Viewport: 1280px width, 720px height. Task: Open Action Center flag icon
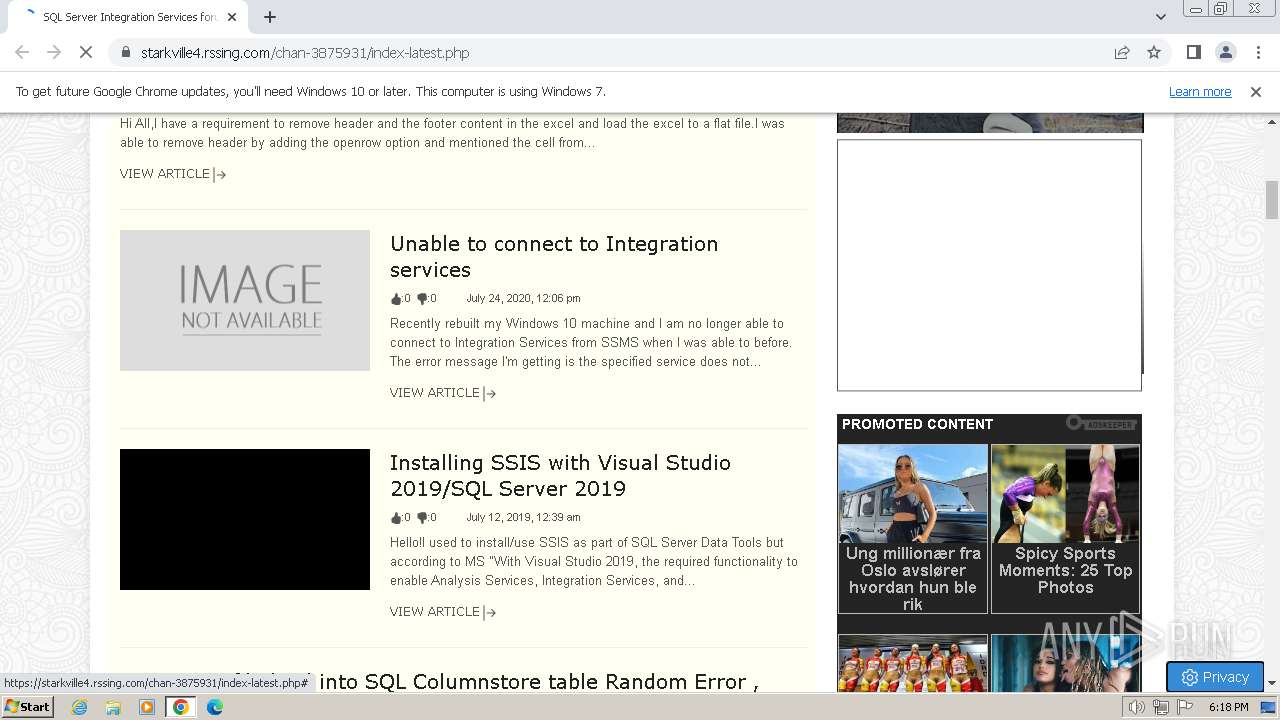point(1185,707)
